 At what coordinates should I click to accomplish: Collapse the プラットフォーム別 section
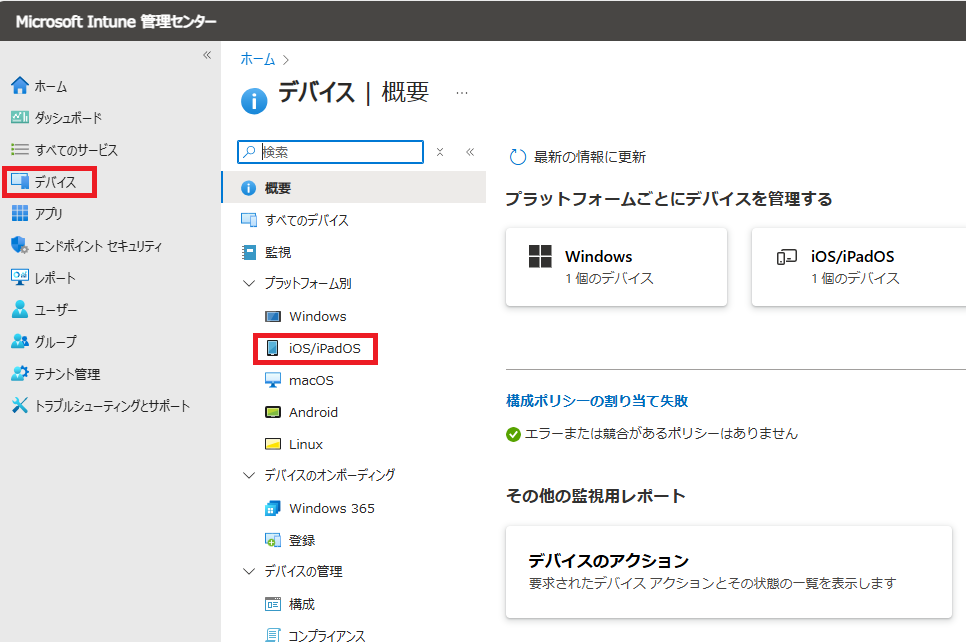tap(249, 283)
